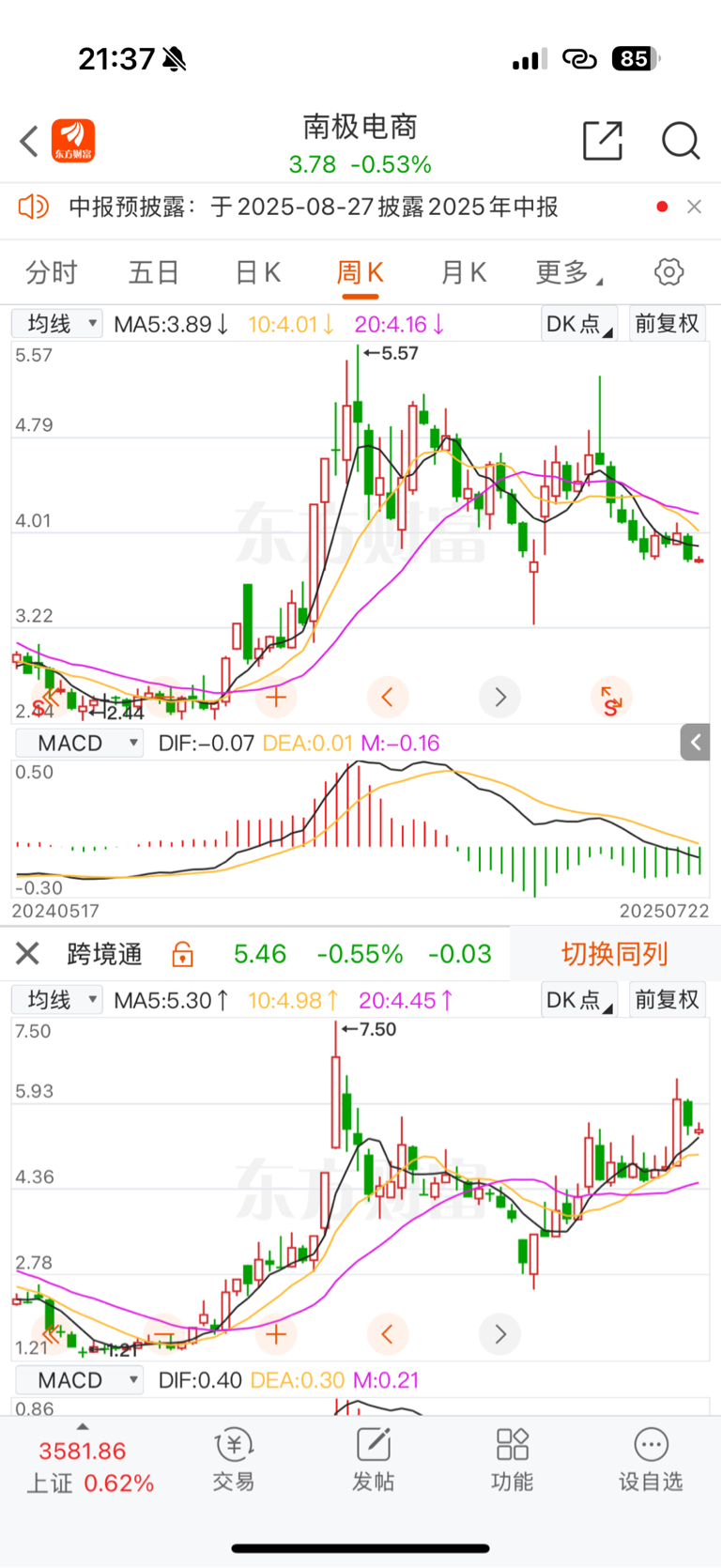Viewport: 722px width, 1568px height.
Task: Open search with the magnifier icon
Action: [x=681, y=141]
